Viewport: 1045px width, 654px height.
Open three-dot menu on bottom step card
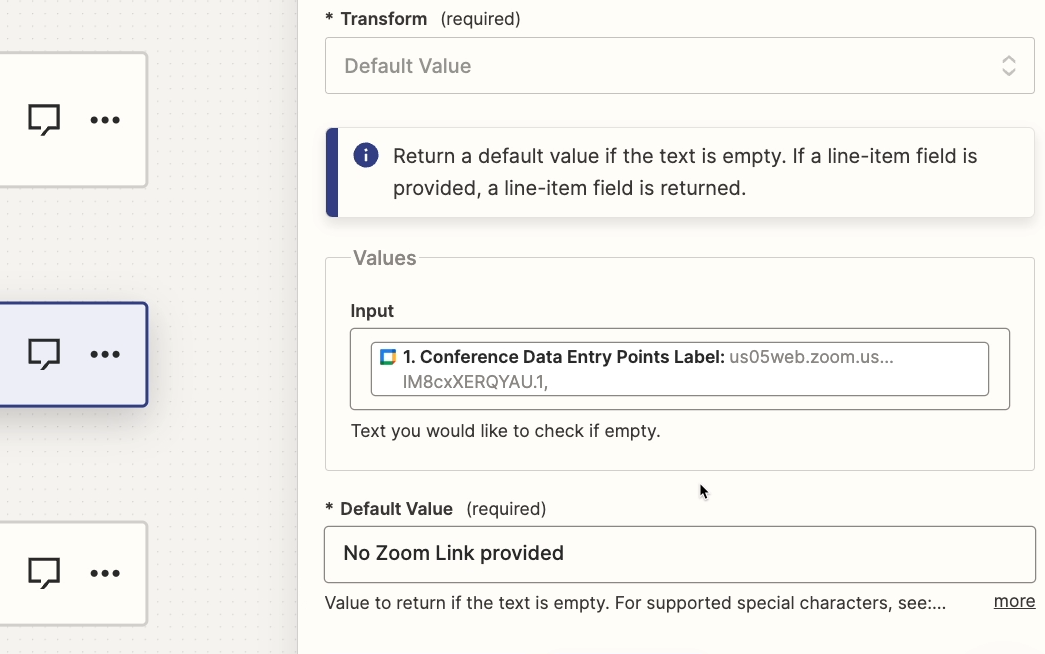point(105,573)
